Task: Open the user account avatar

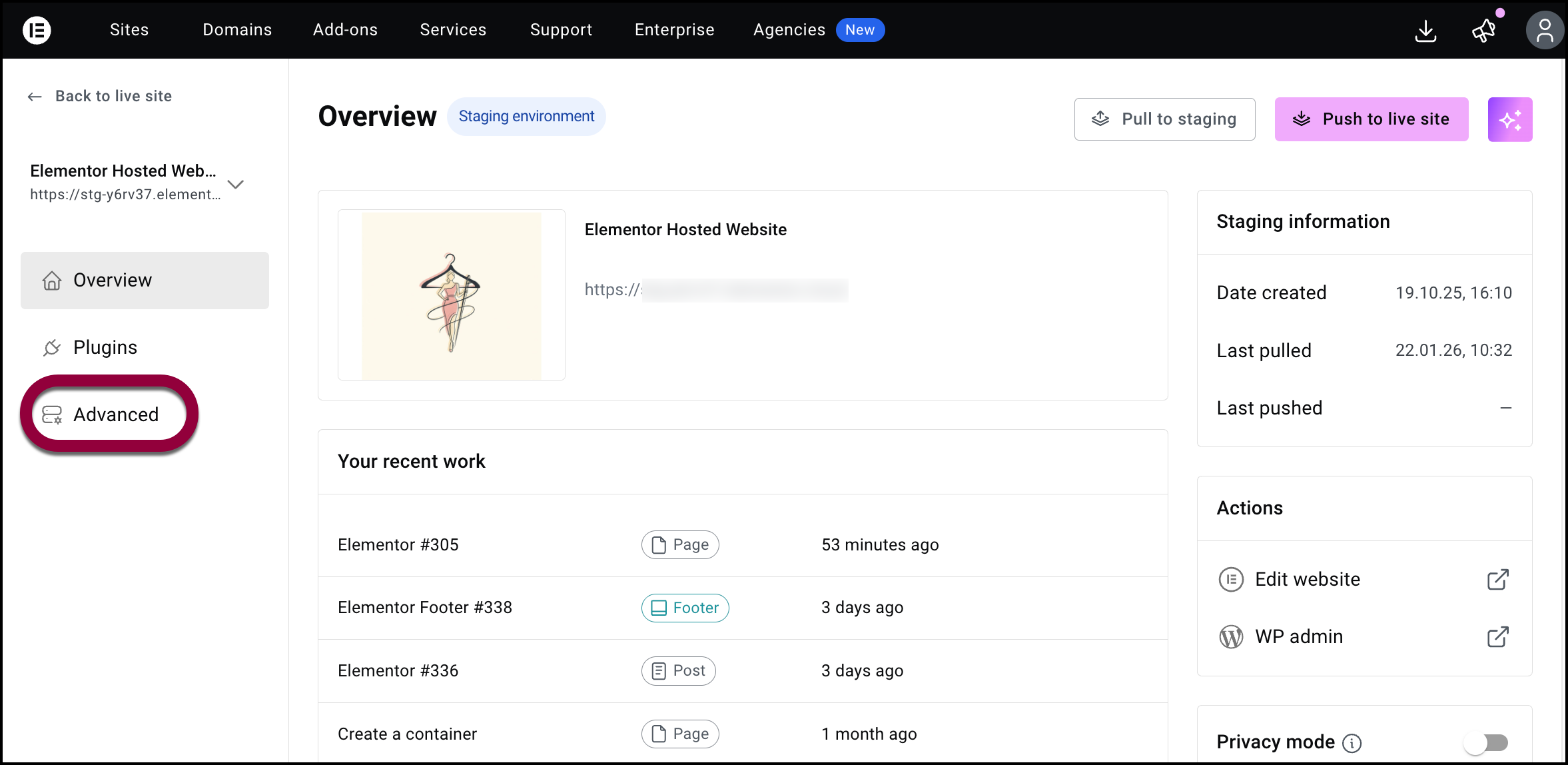Action: pos(1544,31)
